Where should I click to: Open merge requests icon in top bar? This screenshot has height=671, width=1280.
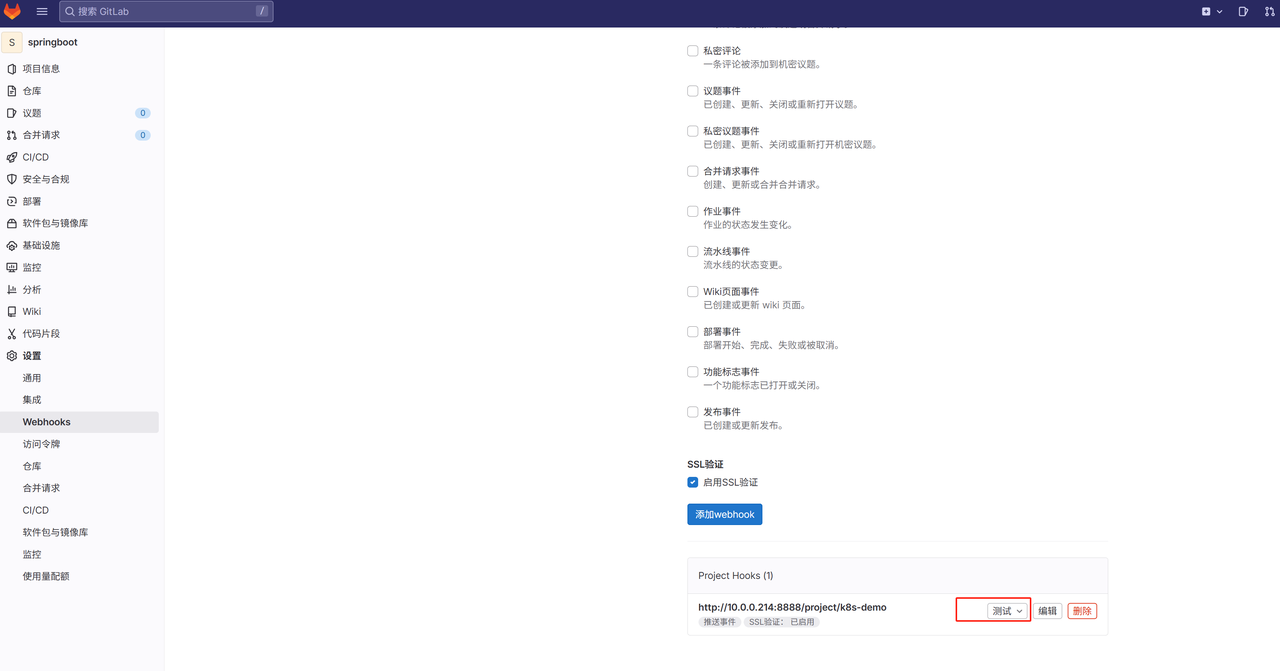(1270, 12)
